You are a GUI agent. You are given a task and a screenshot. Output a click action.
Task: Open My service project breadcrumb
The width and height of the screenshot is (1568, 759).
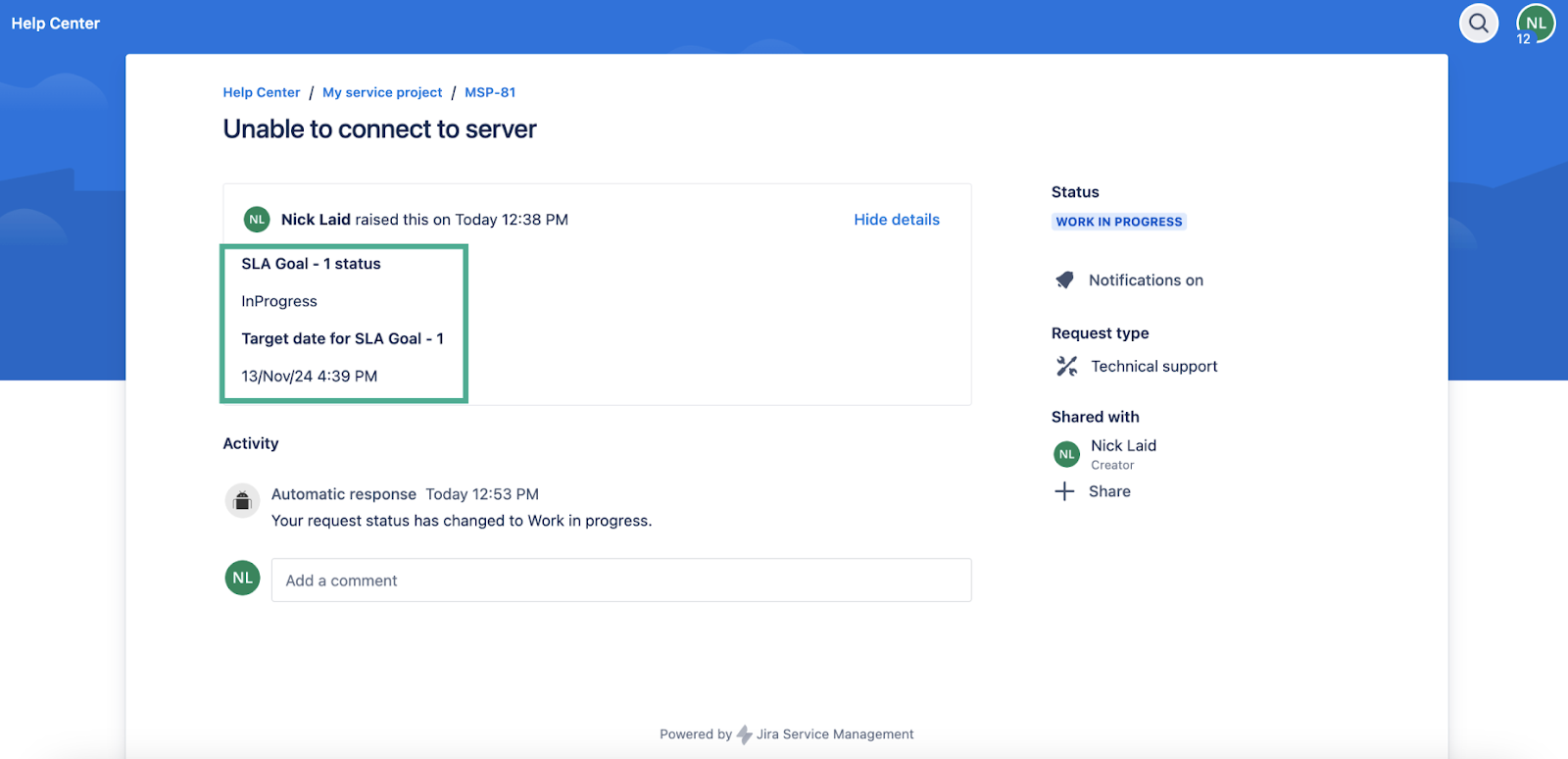(382, 92)
